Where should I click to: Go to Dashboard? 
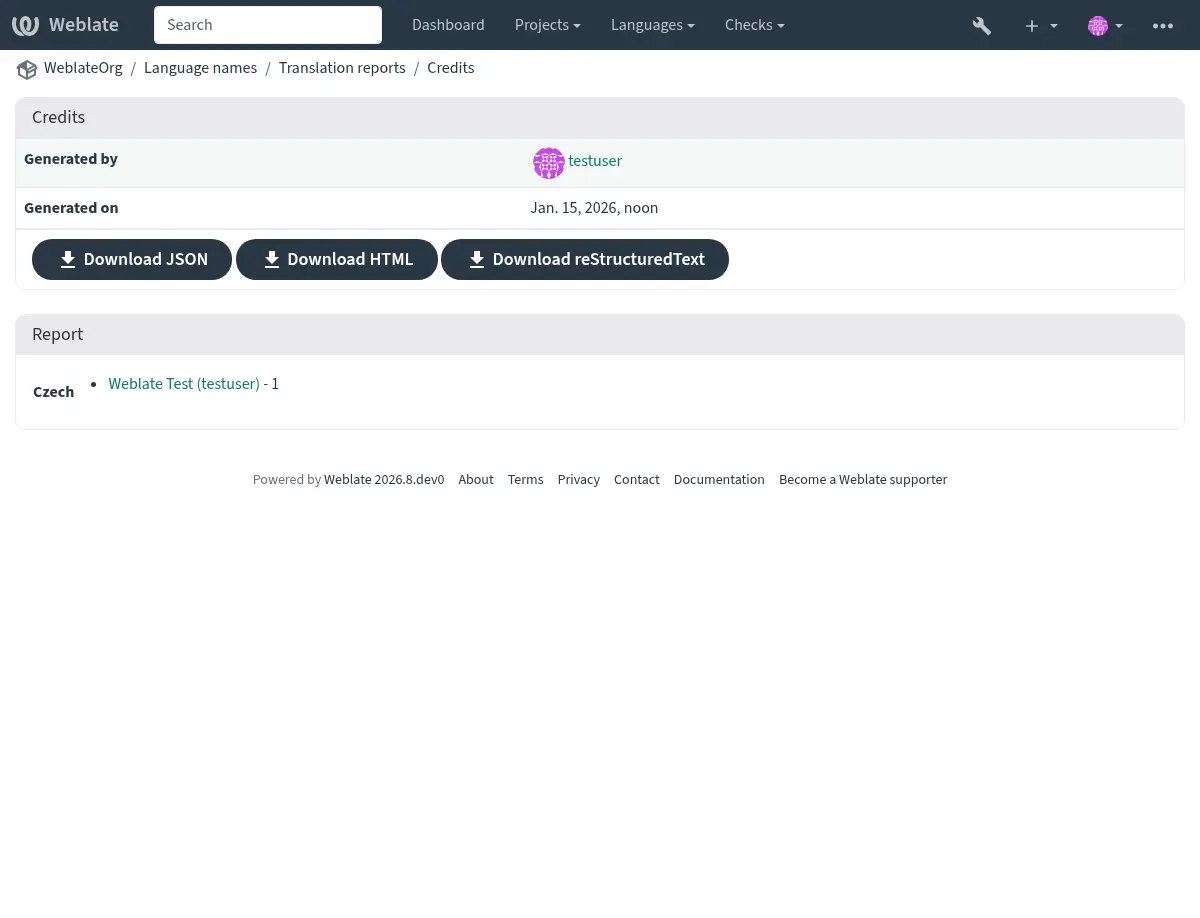[448, 25]
